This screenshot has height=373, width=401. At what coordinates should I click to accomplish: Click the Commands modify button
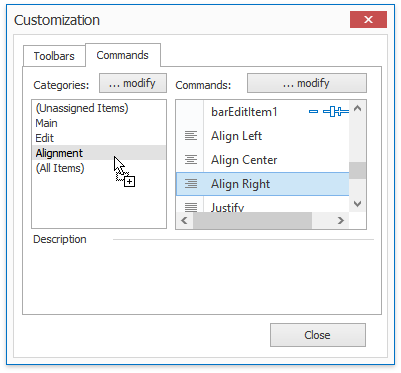(307, 83)
